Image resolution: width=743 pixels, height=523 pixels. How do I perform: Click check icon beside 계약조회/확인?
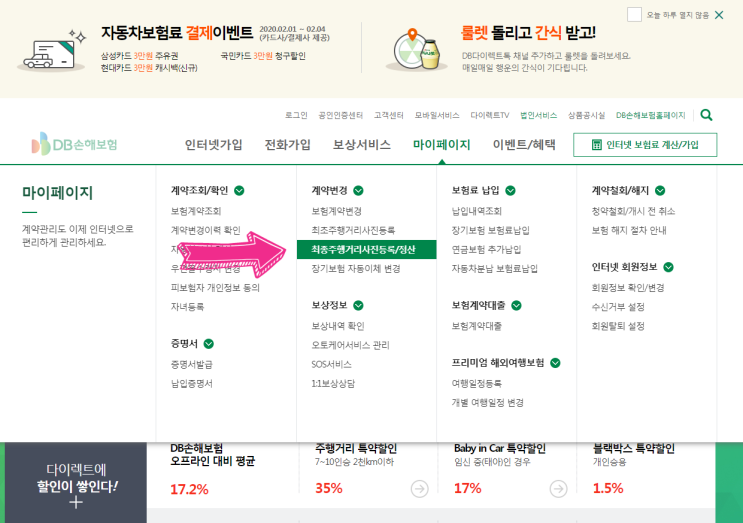coord(239,190)
